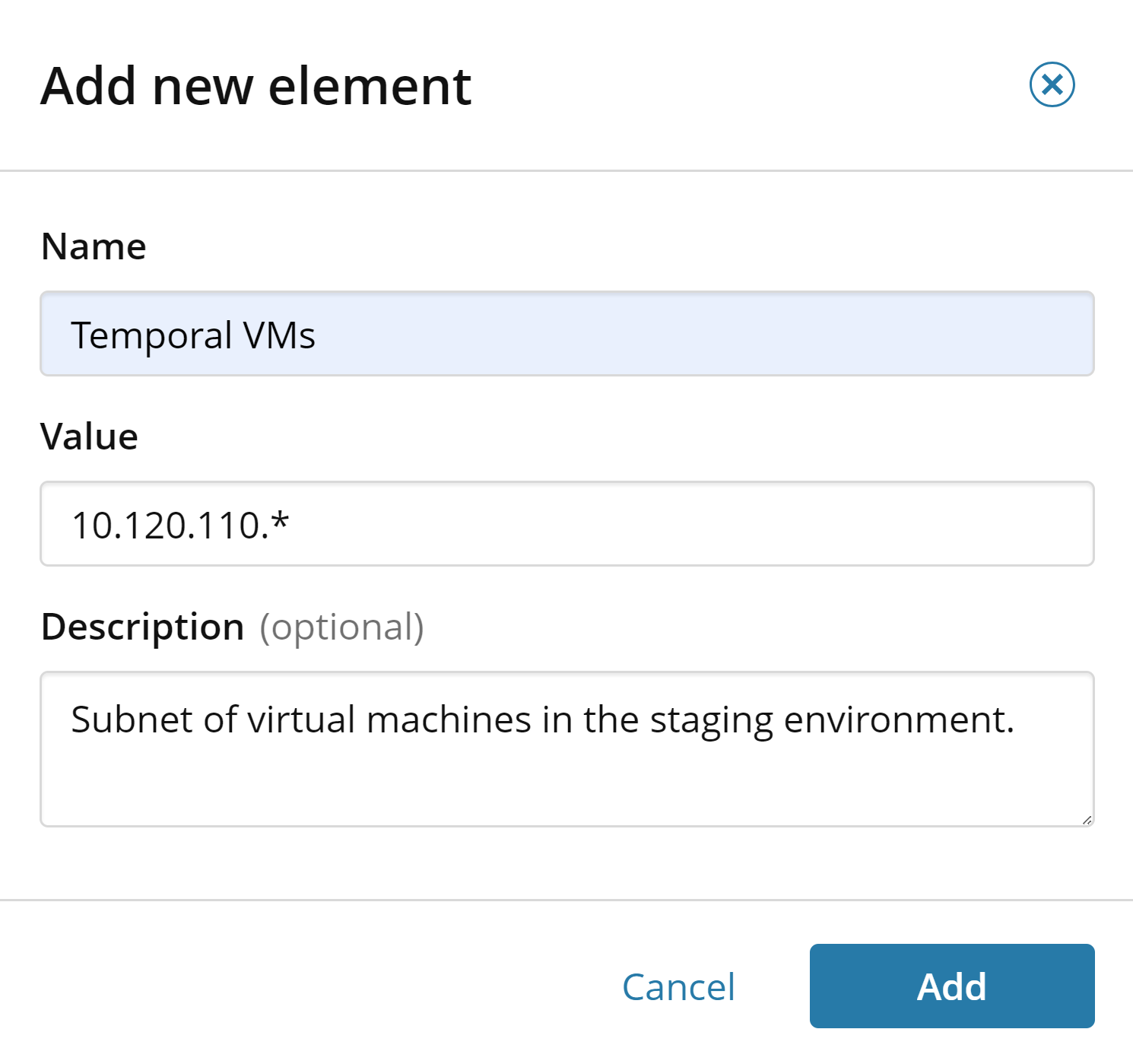The width and height of the screenshot is (1133, 1064).
Task: Grab the Description textarea resize handle
Action: point(1087,819)
